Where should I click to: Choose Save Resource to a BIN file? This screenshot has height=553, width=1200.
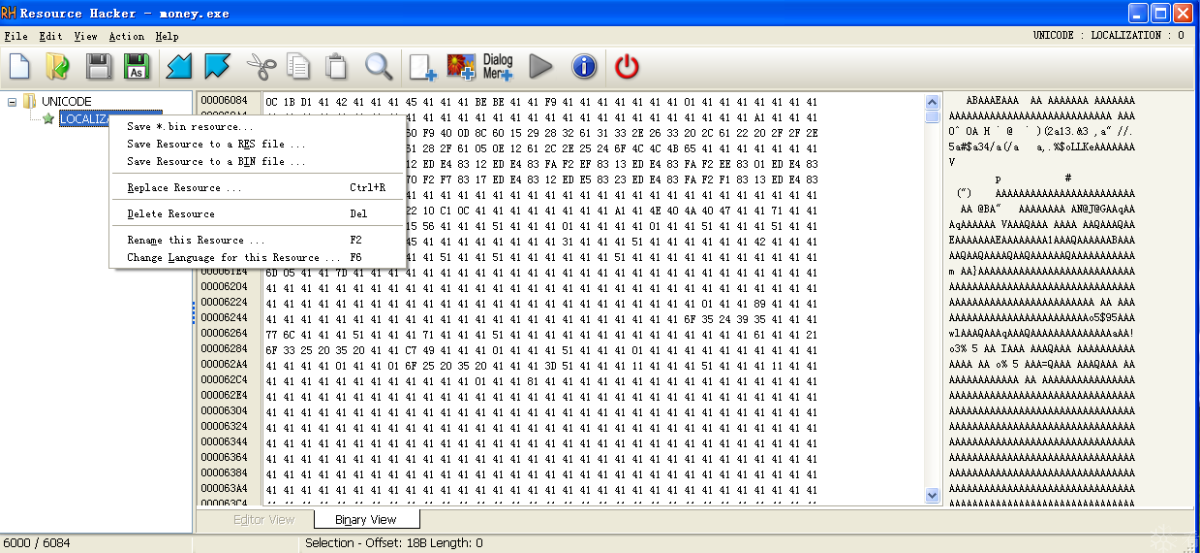pyautogui.click(x=257, y=161)
